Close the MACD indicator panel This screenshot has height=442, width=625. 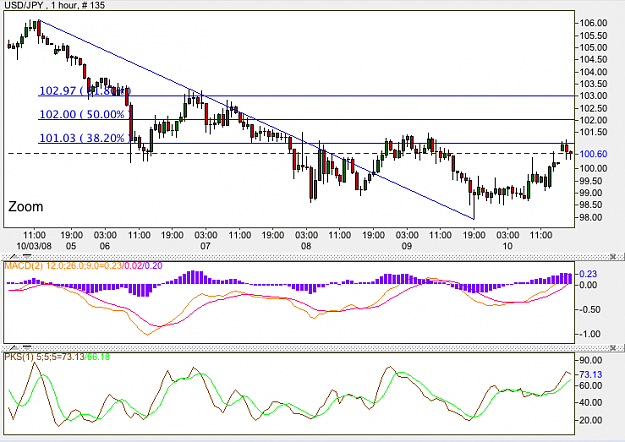[x=613, y=256]
